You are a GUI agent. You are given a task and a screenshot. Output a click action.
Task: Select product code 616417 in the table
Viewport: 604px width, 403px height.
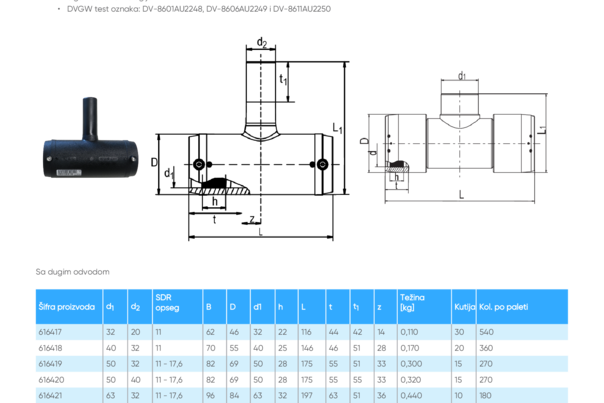50,332
